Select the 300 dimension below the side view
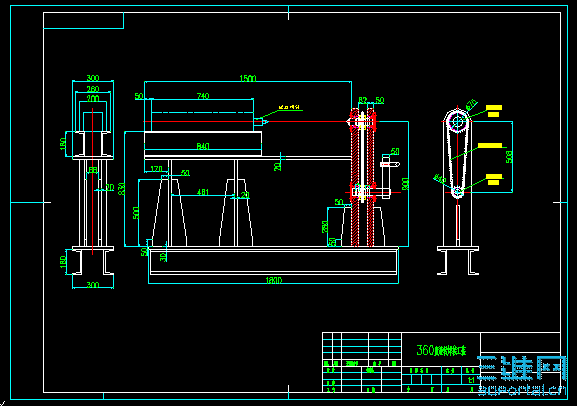Viewport: 577px width, 406px height. click(x=93, y=285)
